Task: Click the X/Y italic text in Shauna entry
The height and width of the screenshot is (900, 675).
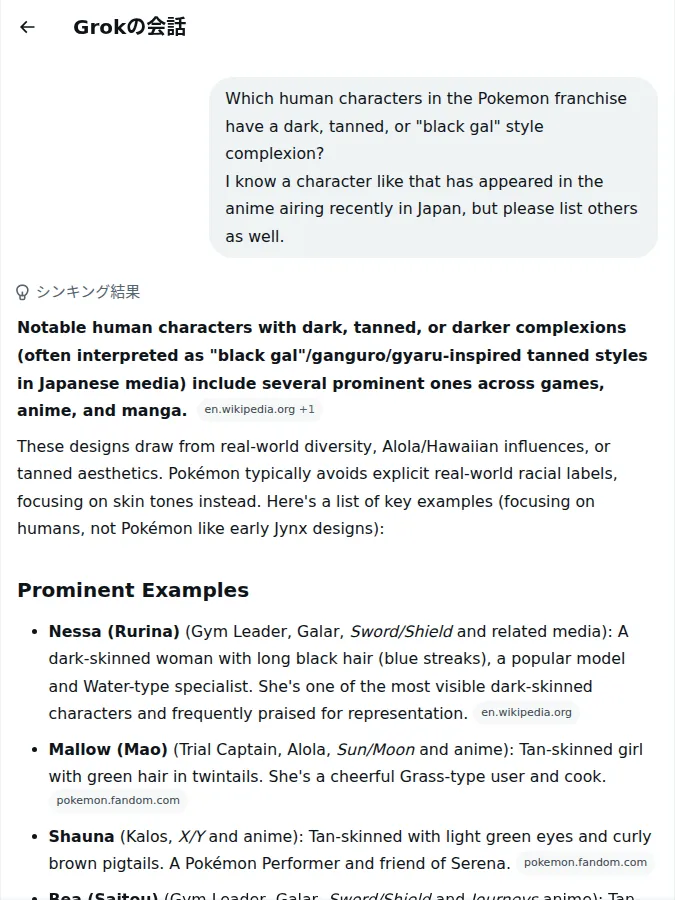Action: pyautogui.click(x=191, y=836)
